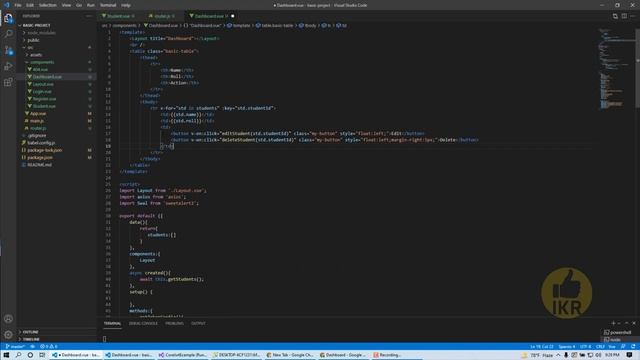Viewport: 640px width, 360px height.
Task: Open Accounts icon in activity bar
Action: (8, 319)
